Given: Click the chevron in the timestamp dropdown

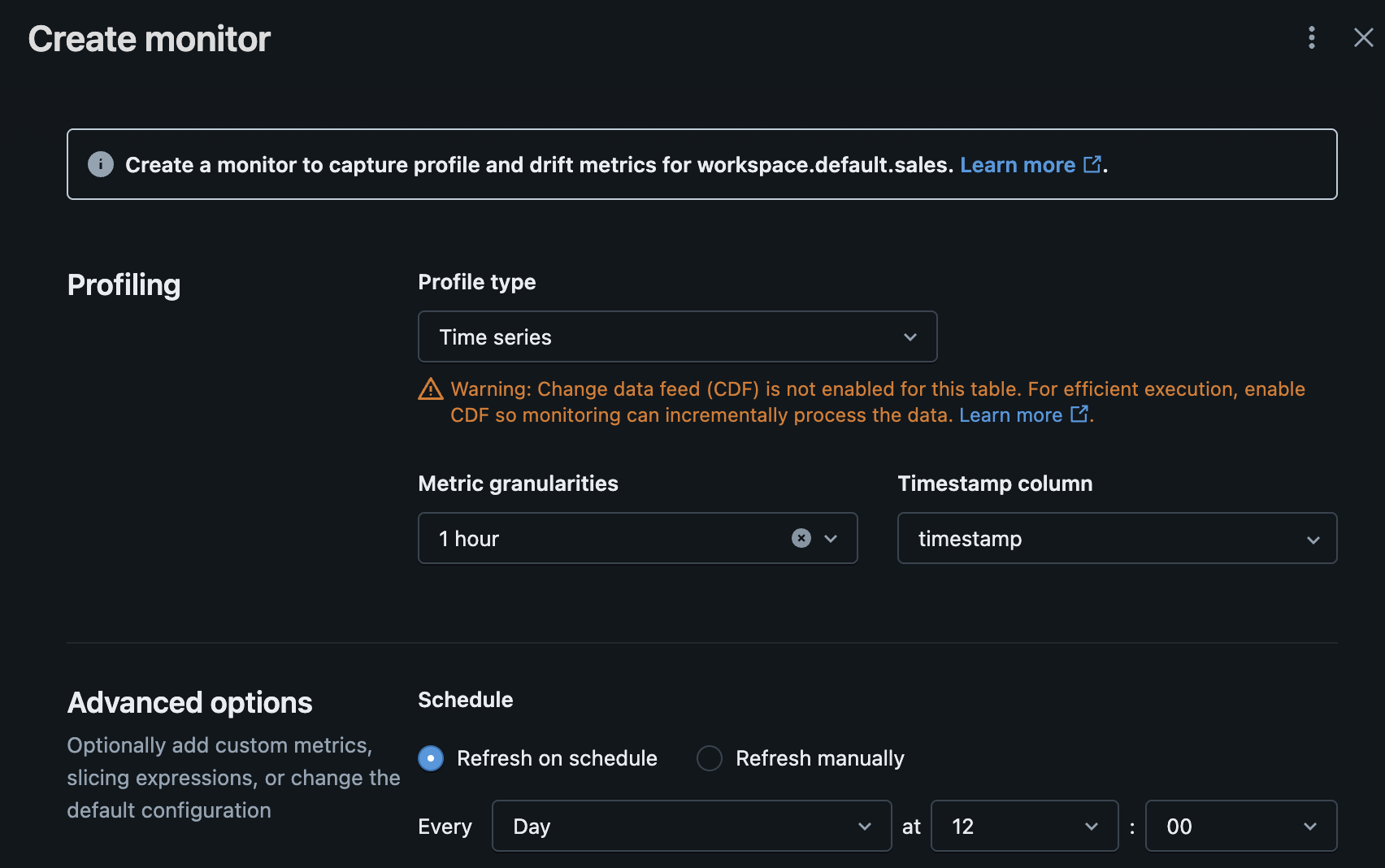Looking at the screenshot, I should click(1313, 540).
